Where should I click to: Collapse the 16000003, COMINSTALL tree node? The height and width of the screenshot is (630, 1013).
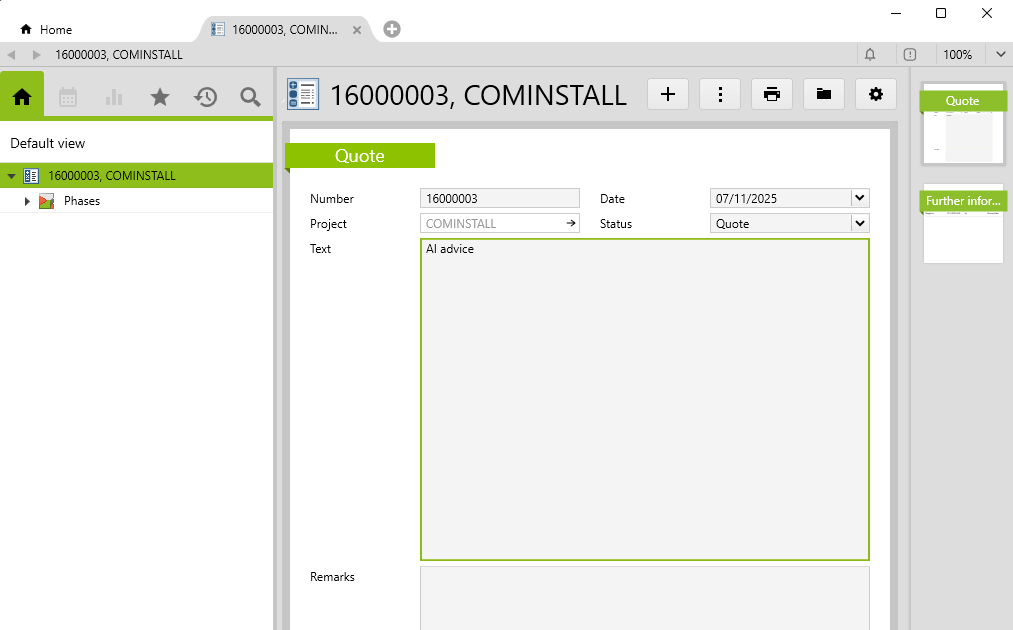coord(11,176)
